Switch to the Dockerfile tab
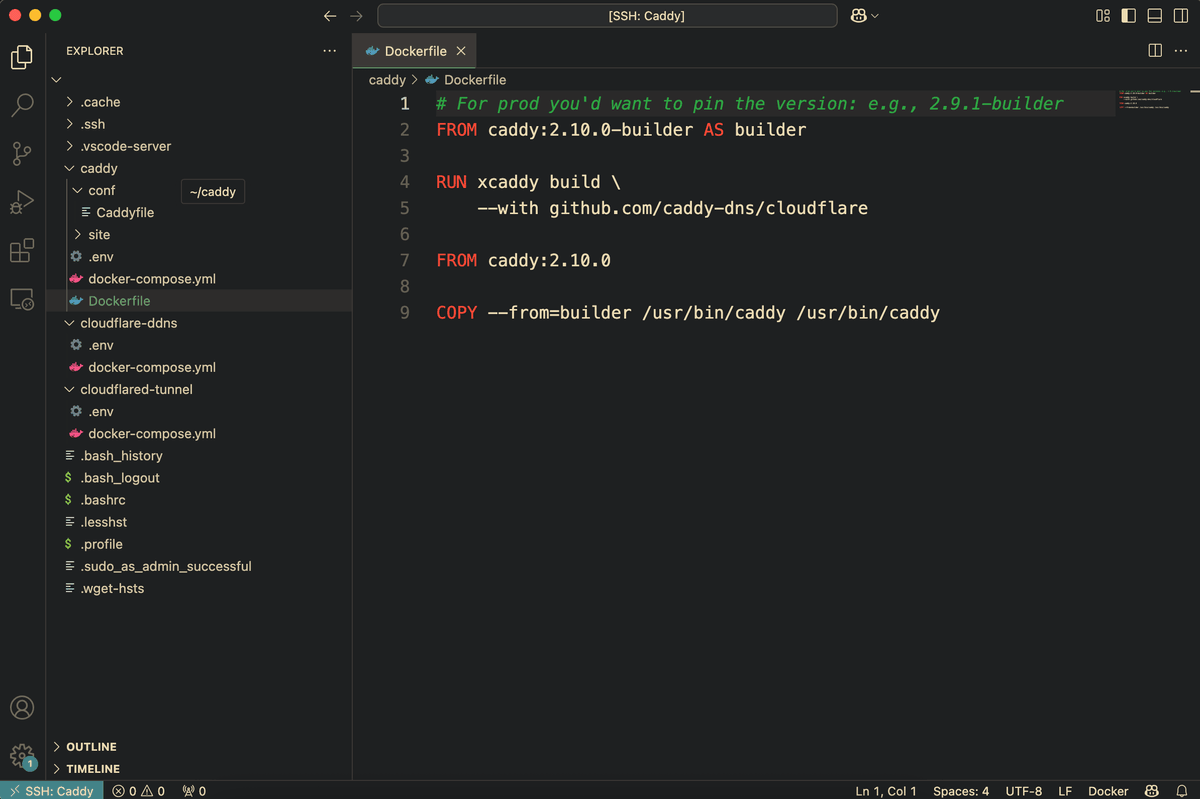The height and width of the screenshot is (799, 1200). 414,50
